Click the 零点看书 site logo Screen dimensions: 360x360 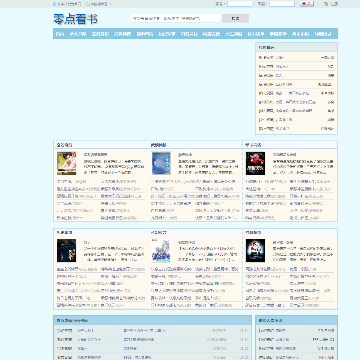pyautogui.click(x=75, y=19)
